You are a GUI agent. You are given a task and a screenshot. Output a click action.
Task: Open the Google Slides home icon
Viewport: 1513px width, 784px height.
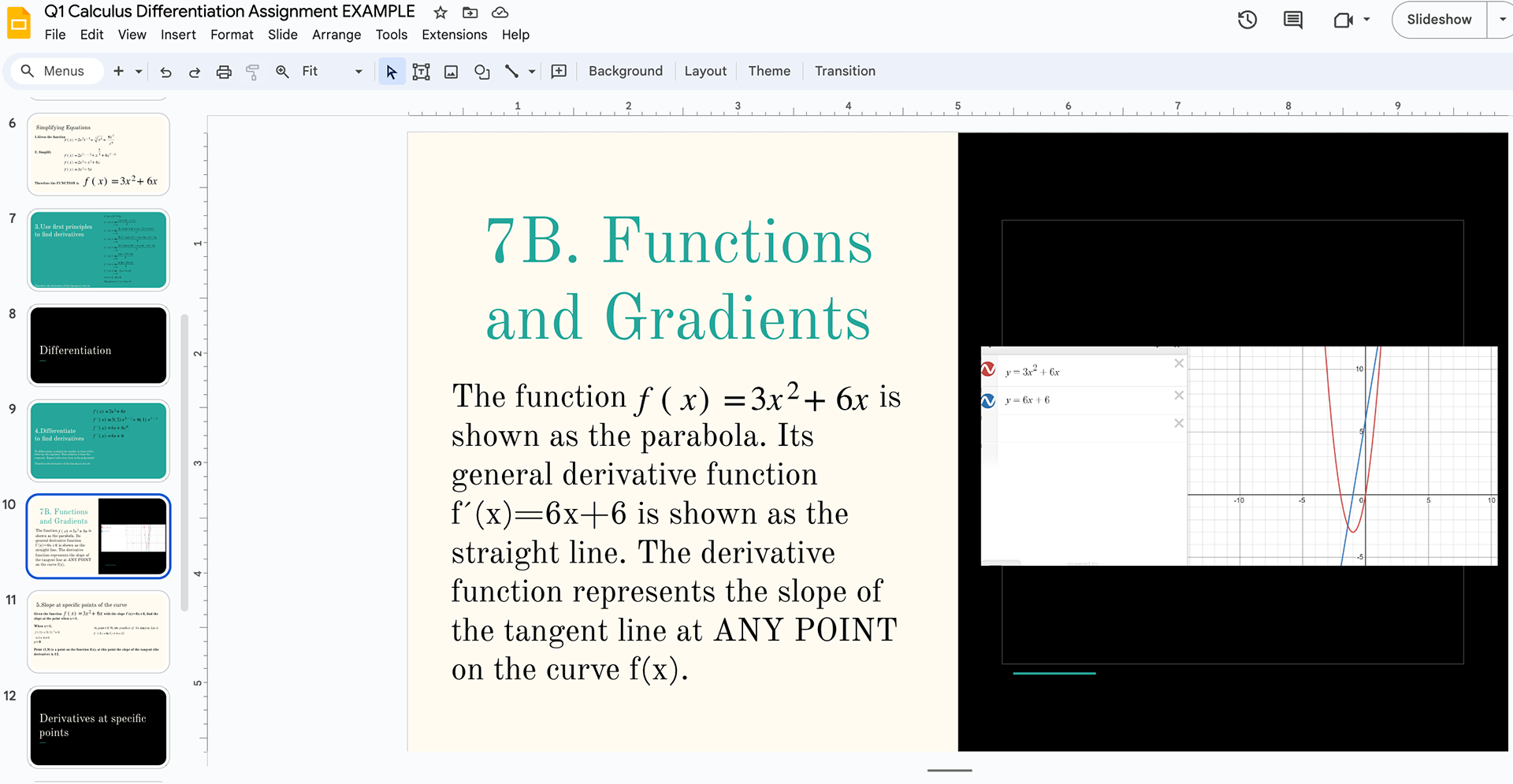pos(19,23)
